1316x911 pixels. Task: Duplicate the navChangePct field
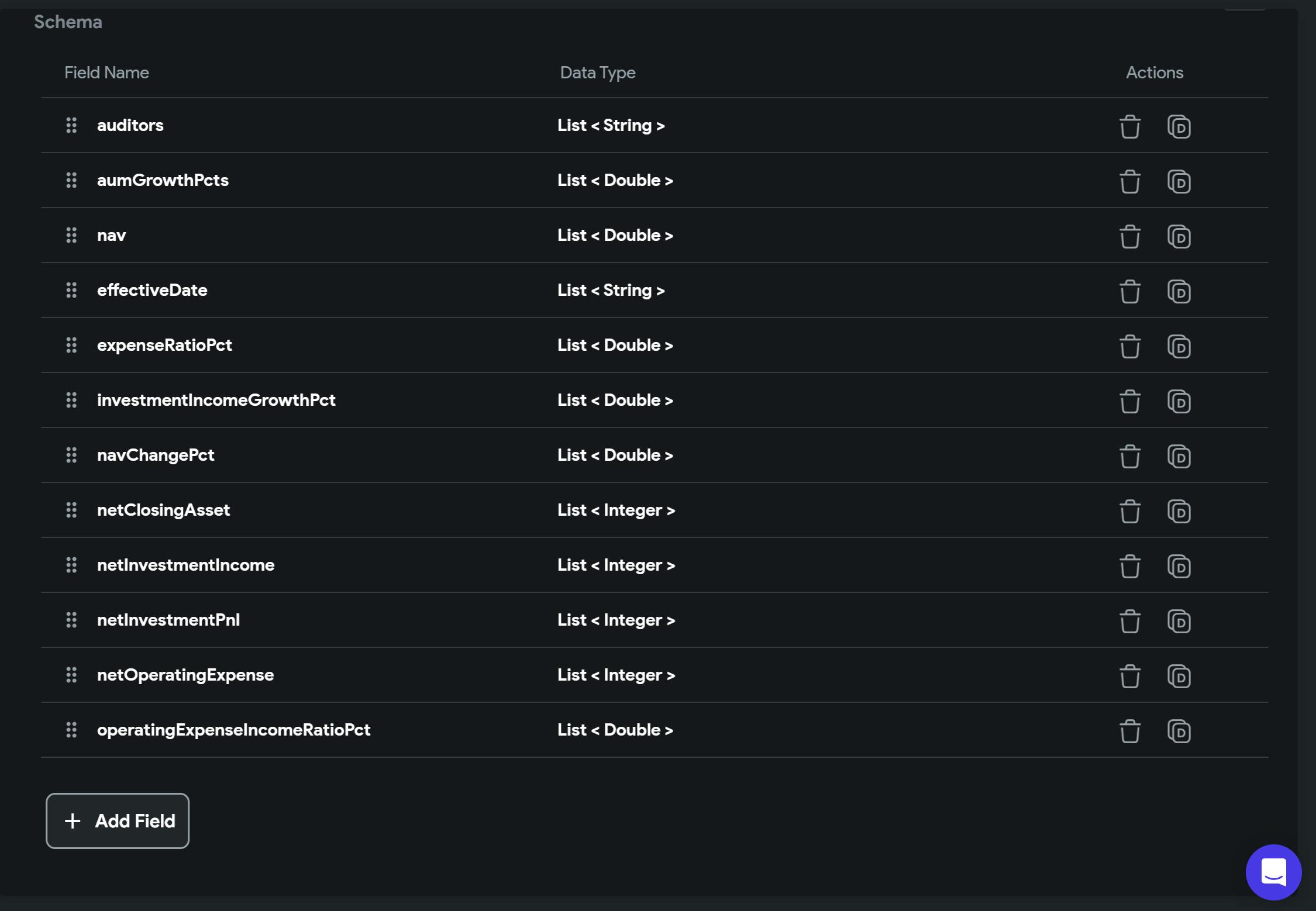[1179, 456]
